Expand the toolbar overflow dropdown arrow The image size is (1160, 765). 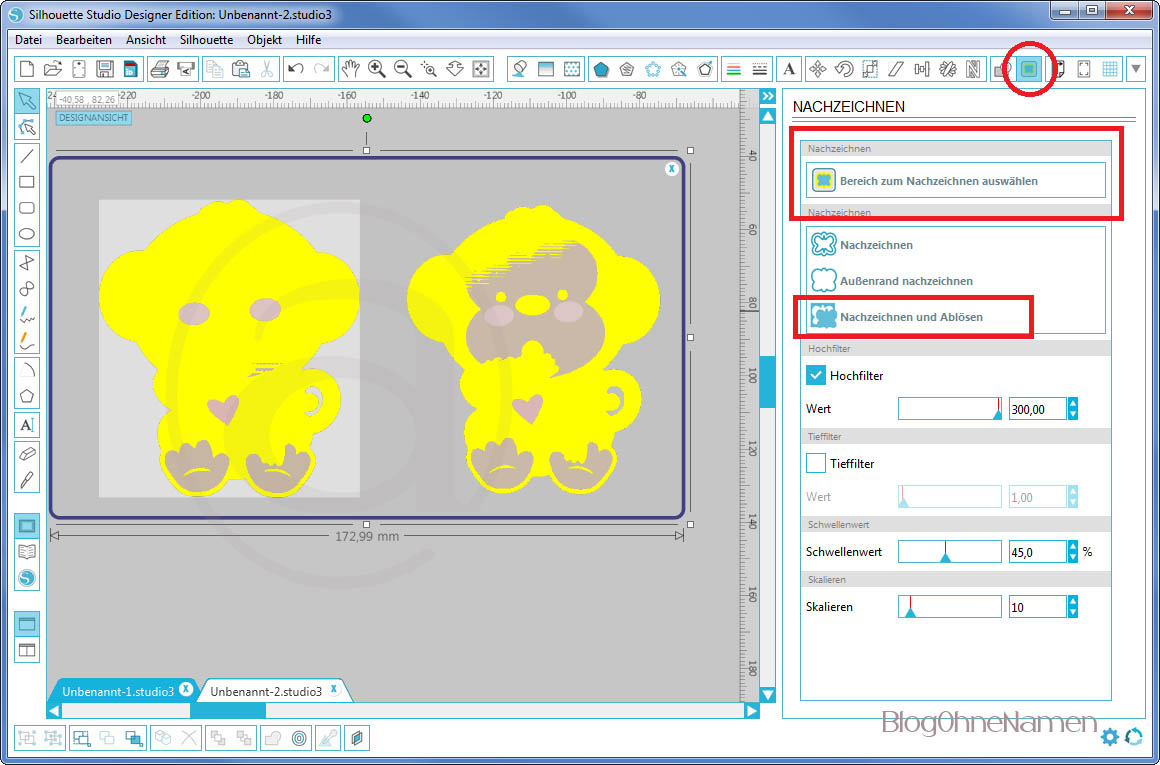click(1136, 69)
